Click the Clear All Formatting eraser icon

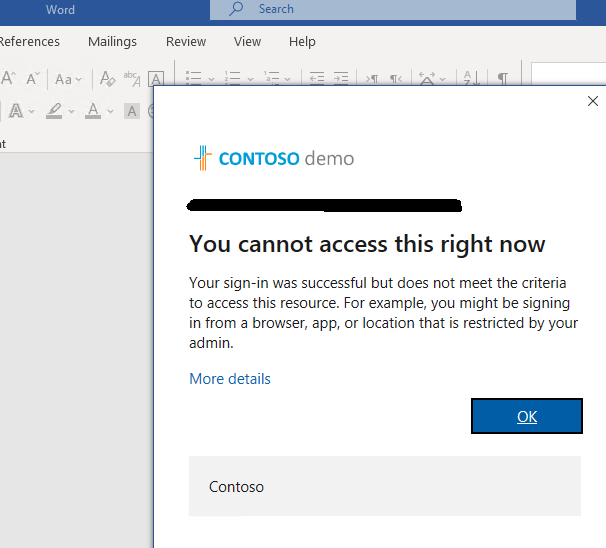(x=107, y=79)
